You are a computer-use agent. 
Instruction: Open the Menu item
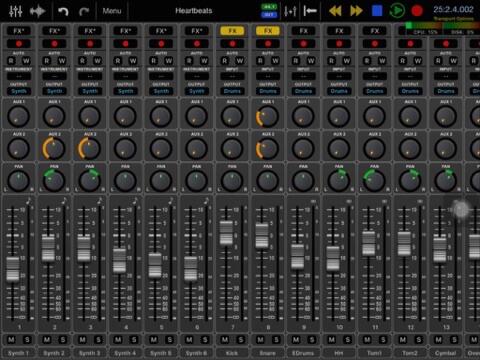(x=112, y=11)
